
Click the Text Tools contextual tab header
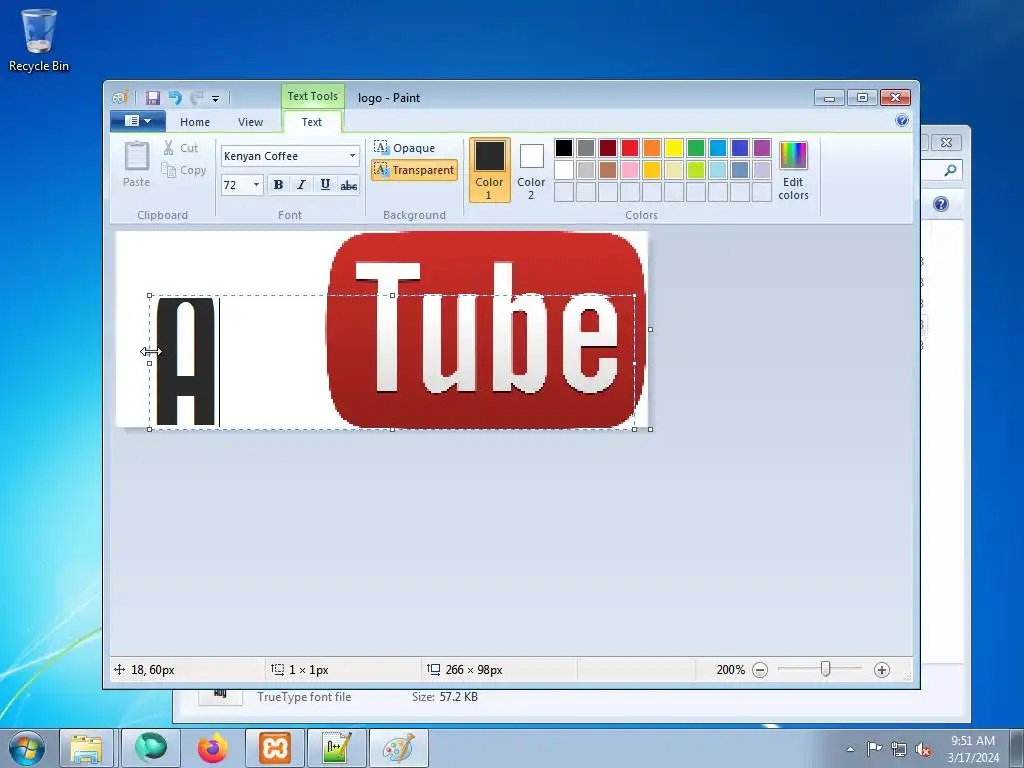tap(313, 96)
